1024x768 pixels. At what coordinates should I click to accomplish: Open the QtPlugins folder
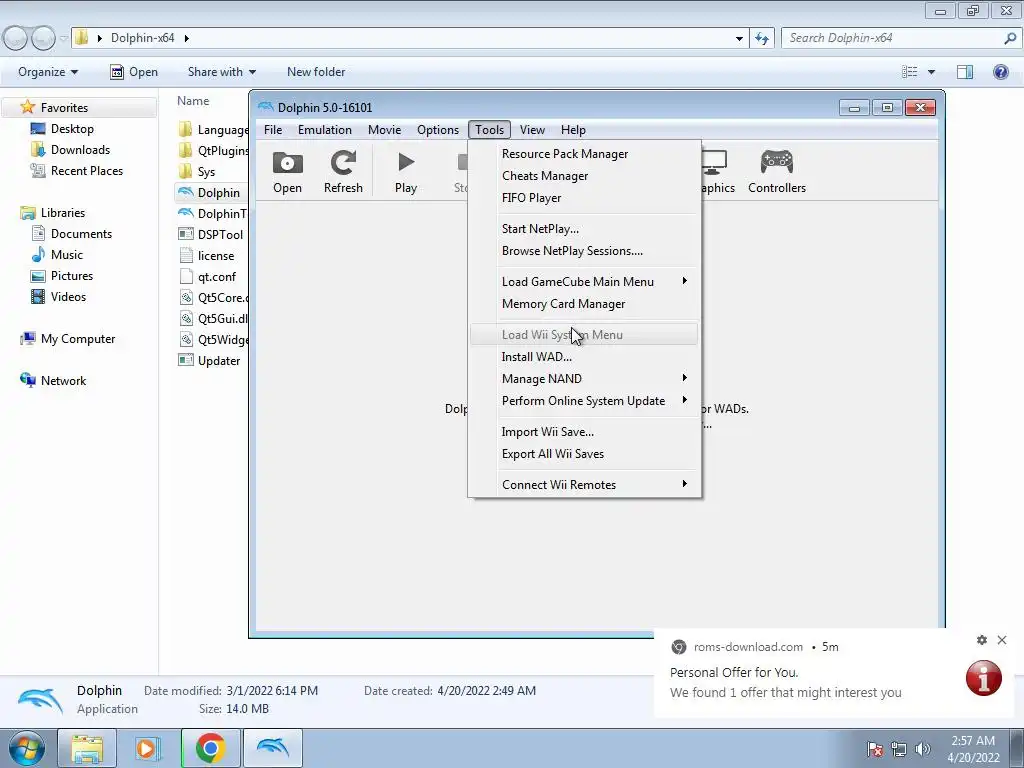point(213,151)
